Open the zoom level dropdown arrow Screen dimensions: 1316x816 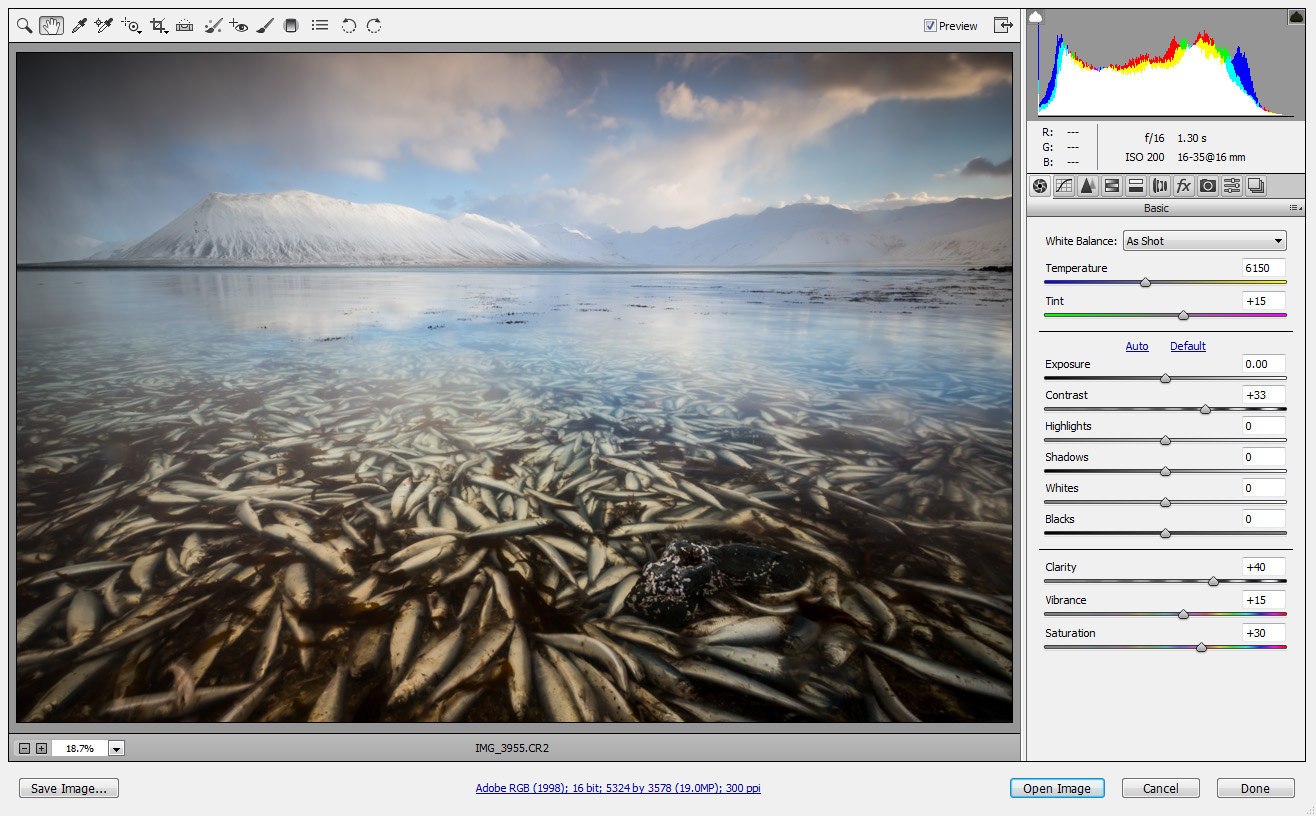[116, 748]
